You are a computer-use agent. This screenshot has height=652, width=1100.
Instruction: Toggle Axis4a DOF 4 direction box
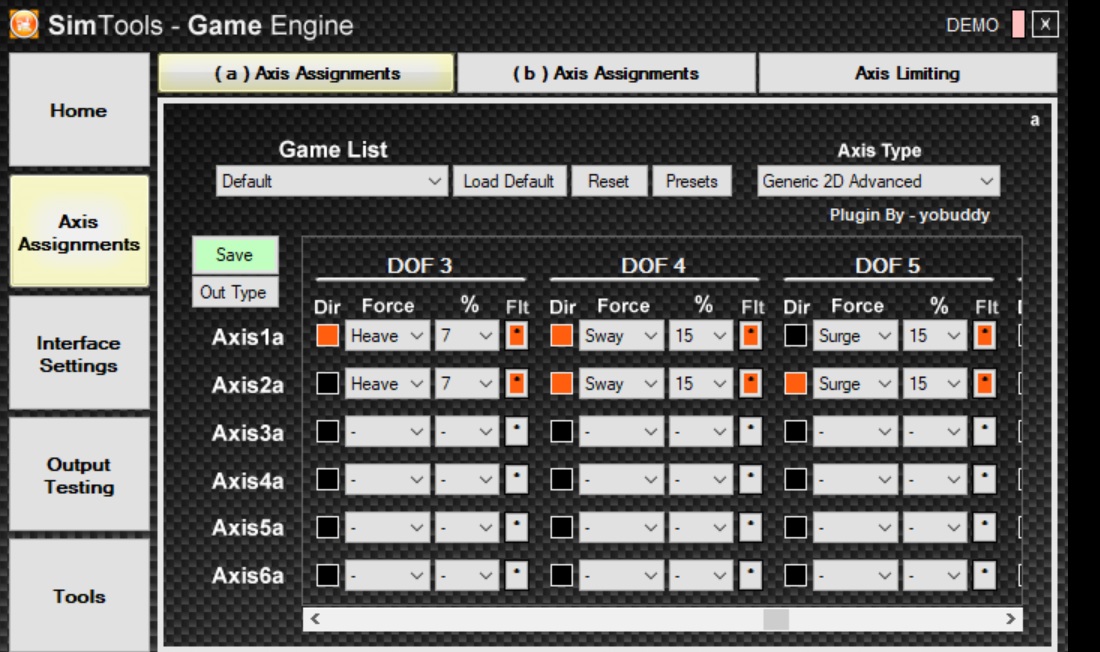pos(561,479)
